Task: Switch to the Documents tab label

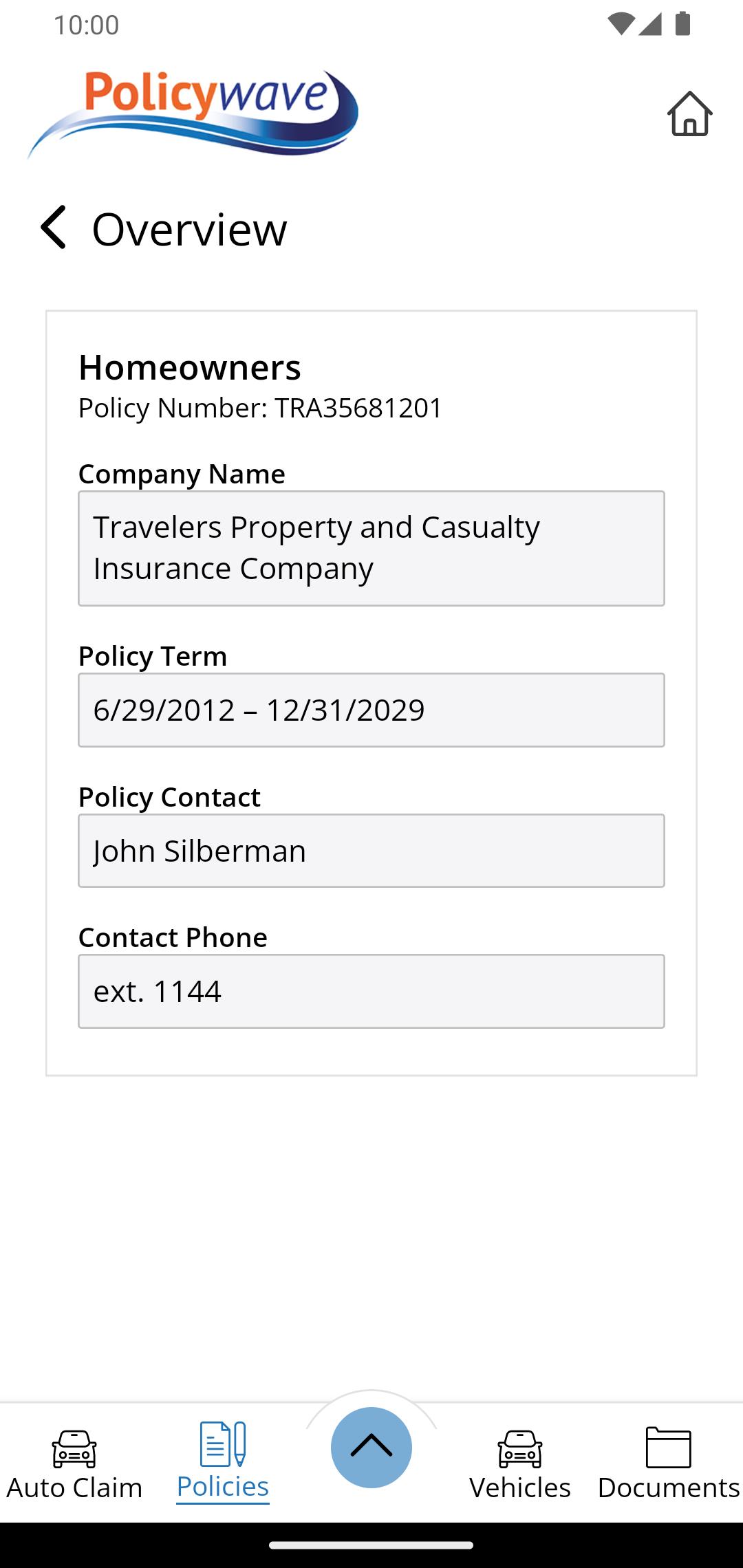Action: click(x=669, y=1488)
